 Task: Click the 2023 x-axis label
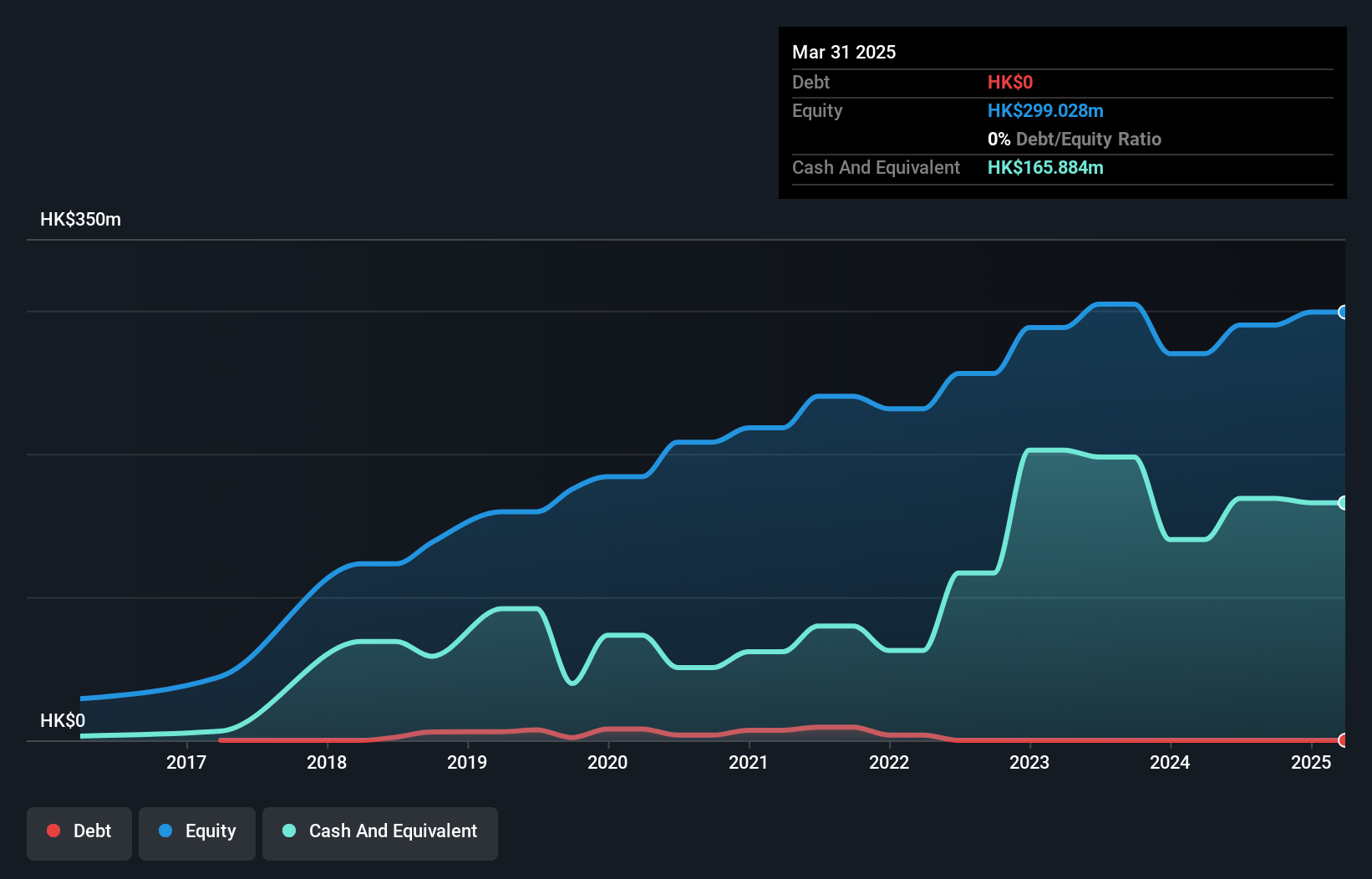tap(1029, 762)
